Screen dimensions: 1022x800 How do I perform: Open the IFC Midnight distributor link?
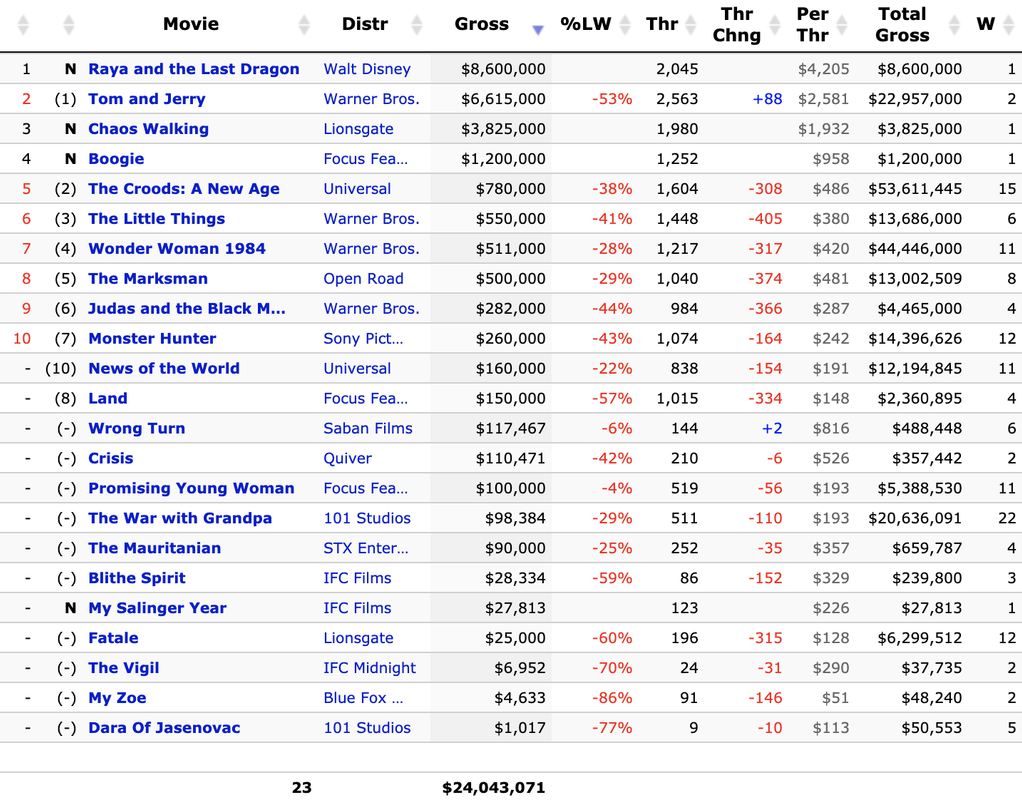coord(370,669)
